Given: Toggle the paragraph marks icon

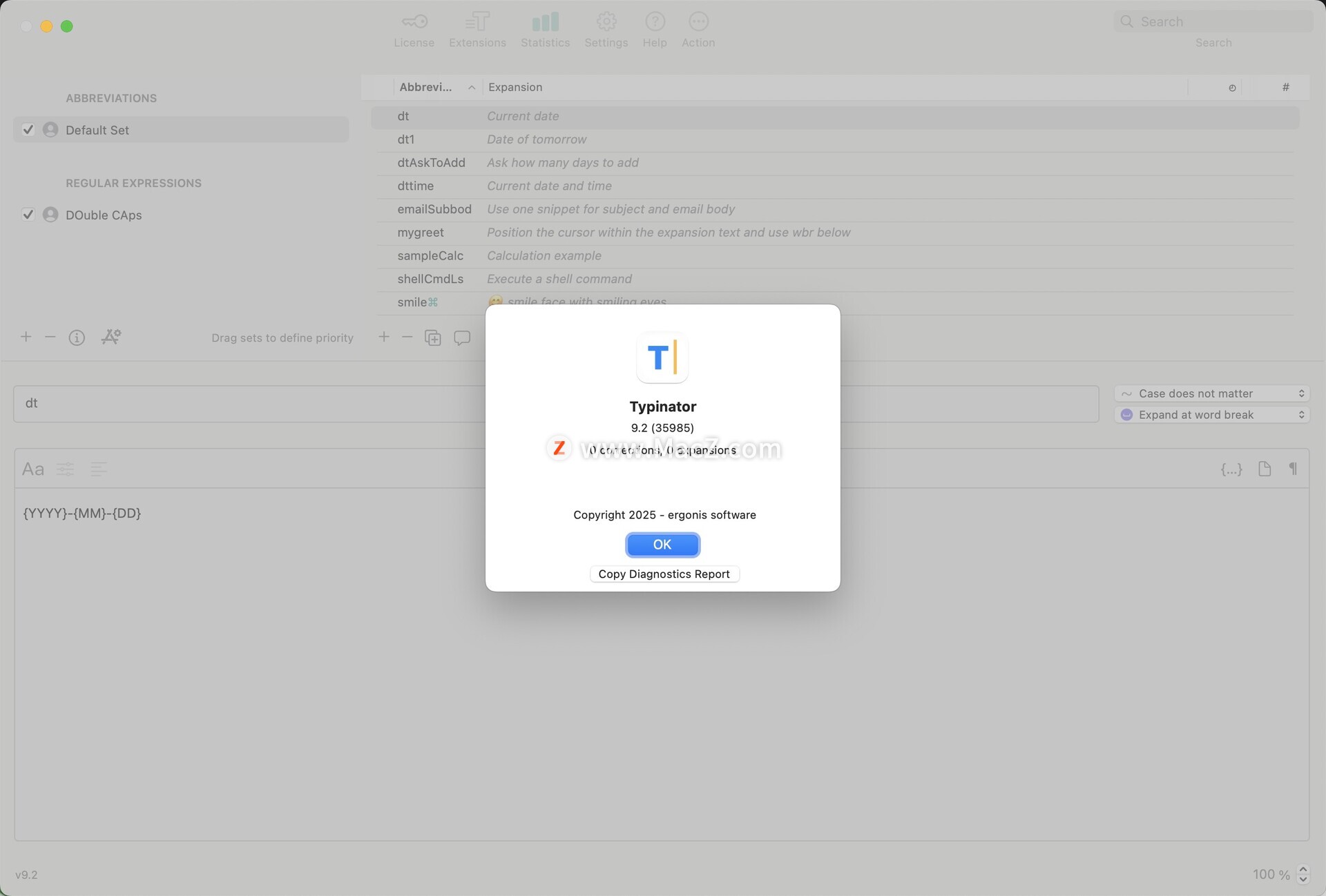Looking at the screenshot, I should point(1293,469).
